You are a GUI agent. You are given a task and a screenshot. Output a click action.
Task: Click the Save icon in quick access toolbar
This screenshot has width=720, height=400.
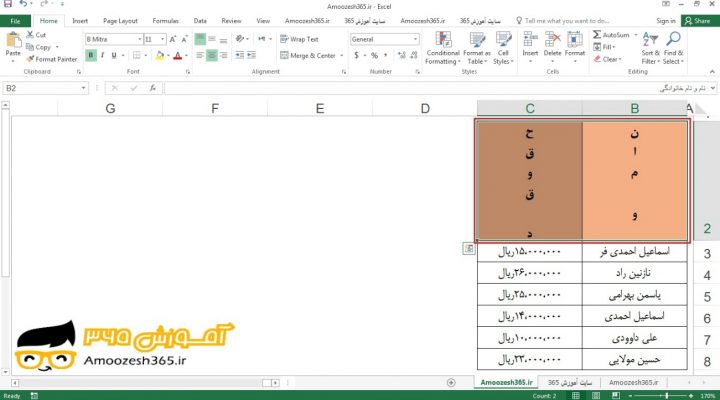[x=8, y=4]
